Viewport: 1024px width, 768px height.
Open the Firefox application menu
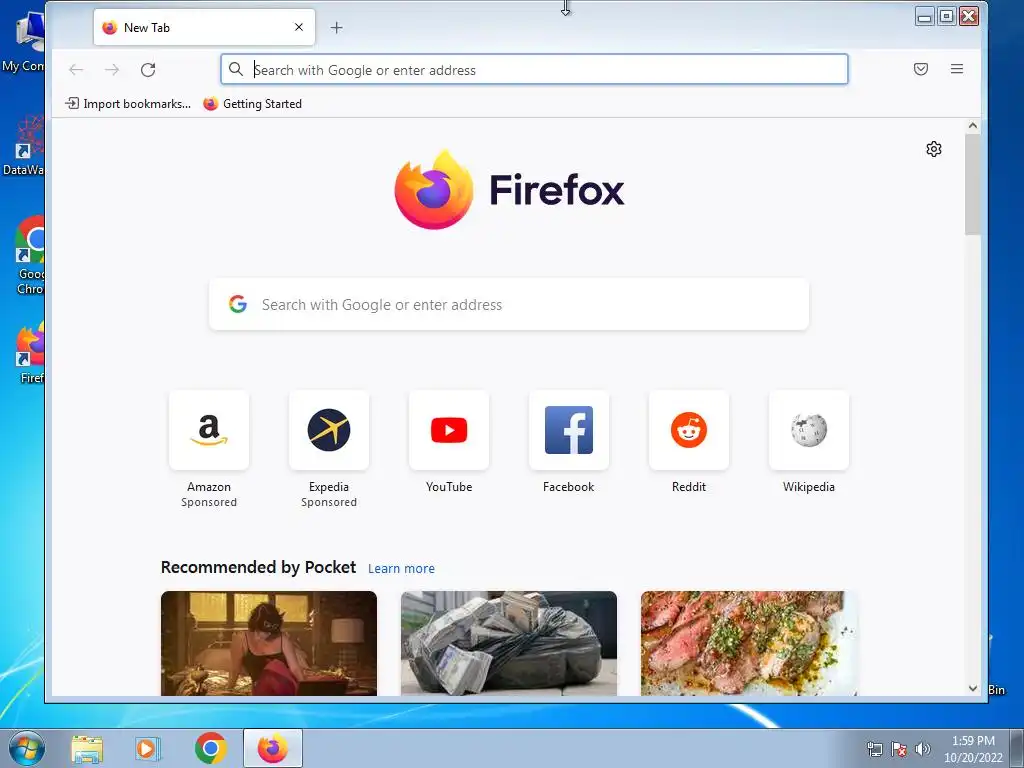[x=957, y=69]
